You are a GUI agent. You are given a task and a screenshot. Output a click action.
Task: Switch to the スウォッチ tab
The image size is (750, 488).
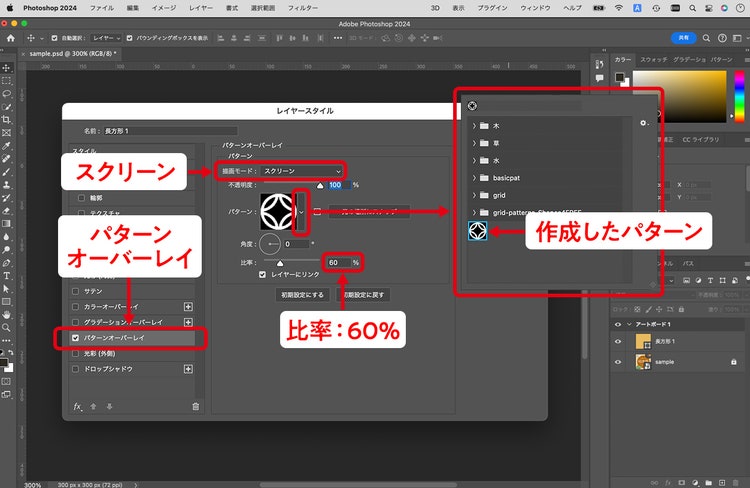point(653,59)
